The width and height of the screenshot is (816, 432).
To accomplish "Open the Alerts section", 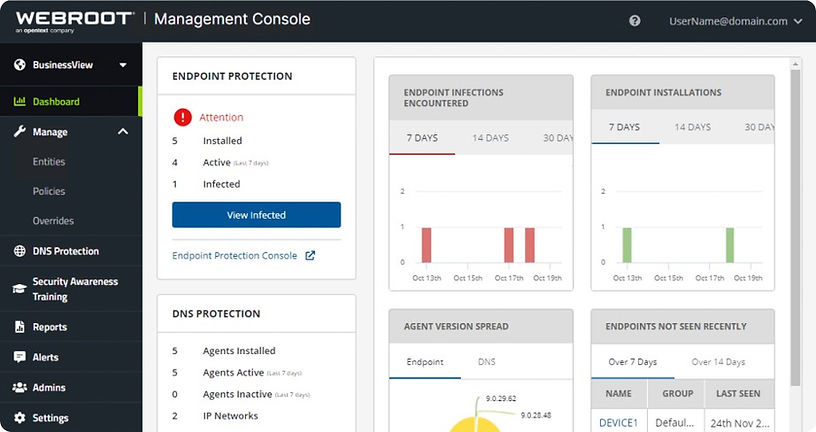I will pyautogui.click(x=71, y=357).
